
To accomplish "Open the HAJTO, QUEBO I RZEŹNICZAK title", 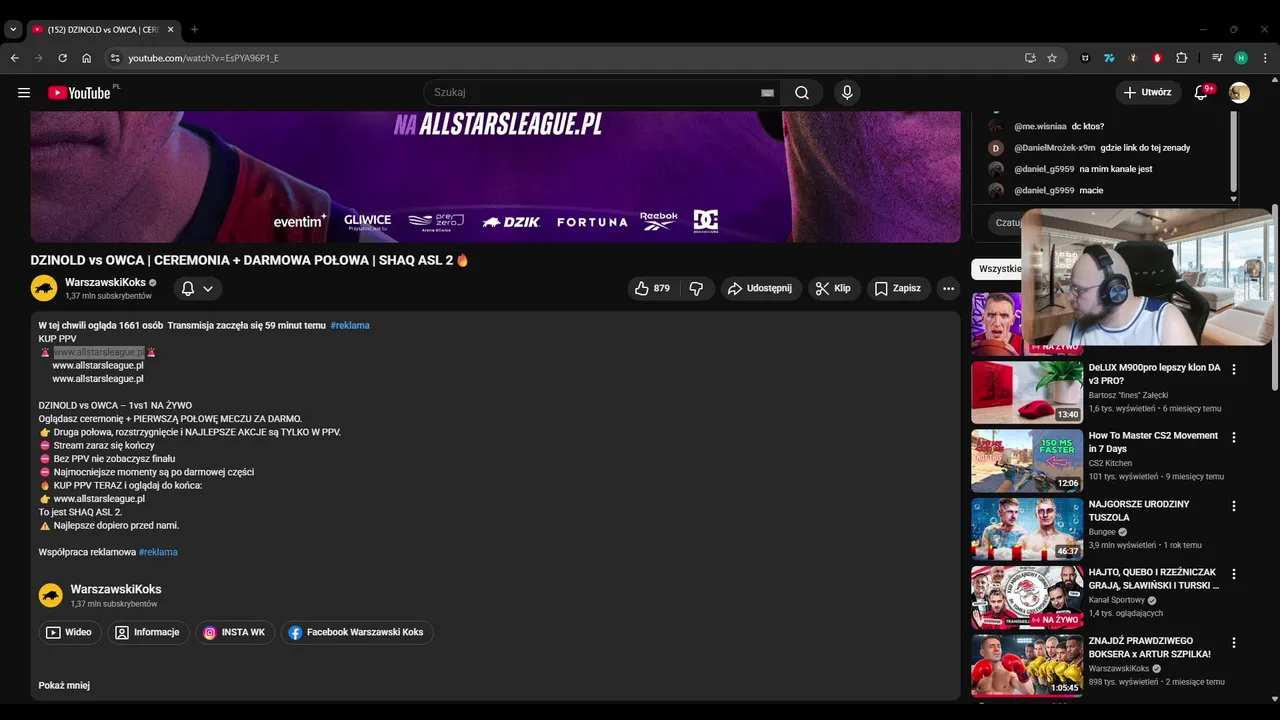I will (1154, 579).
